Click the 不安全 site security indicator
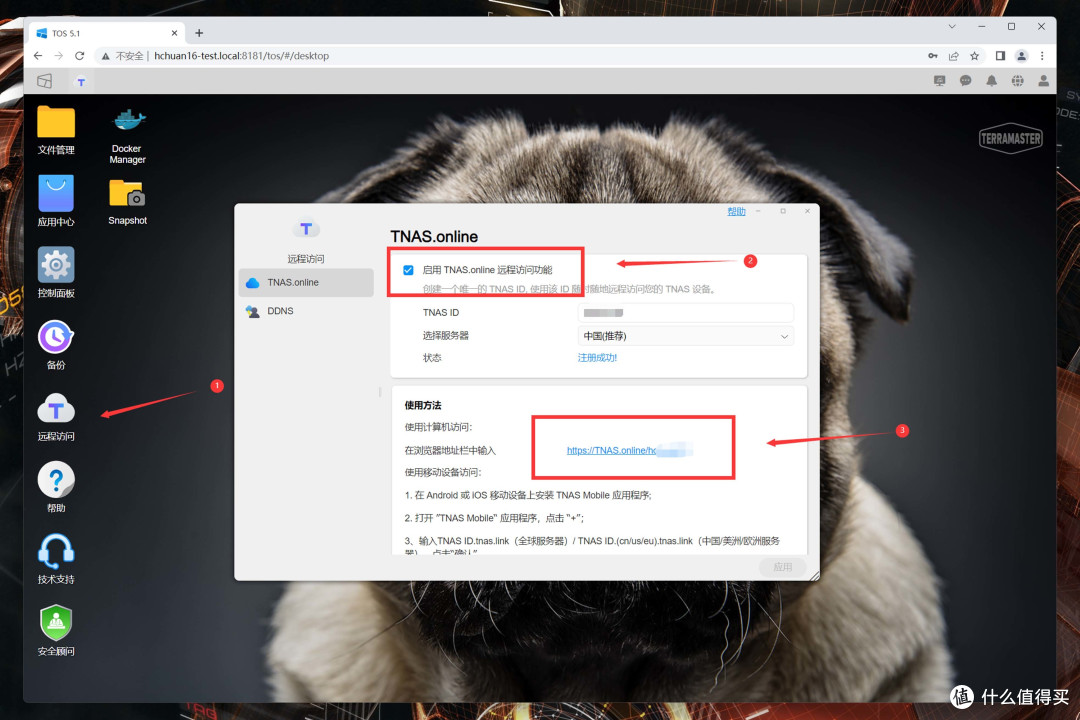Viewport: 1080px width, 720px height. [x=123, y=56]
